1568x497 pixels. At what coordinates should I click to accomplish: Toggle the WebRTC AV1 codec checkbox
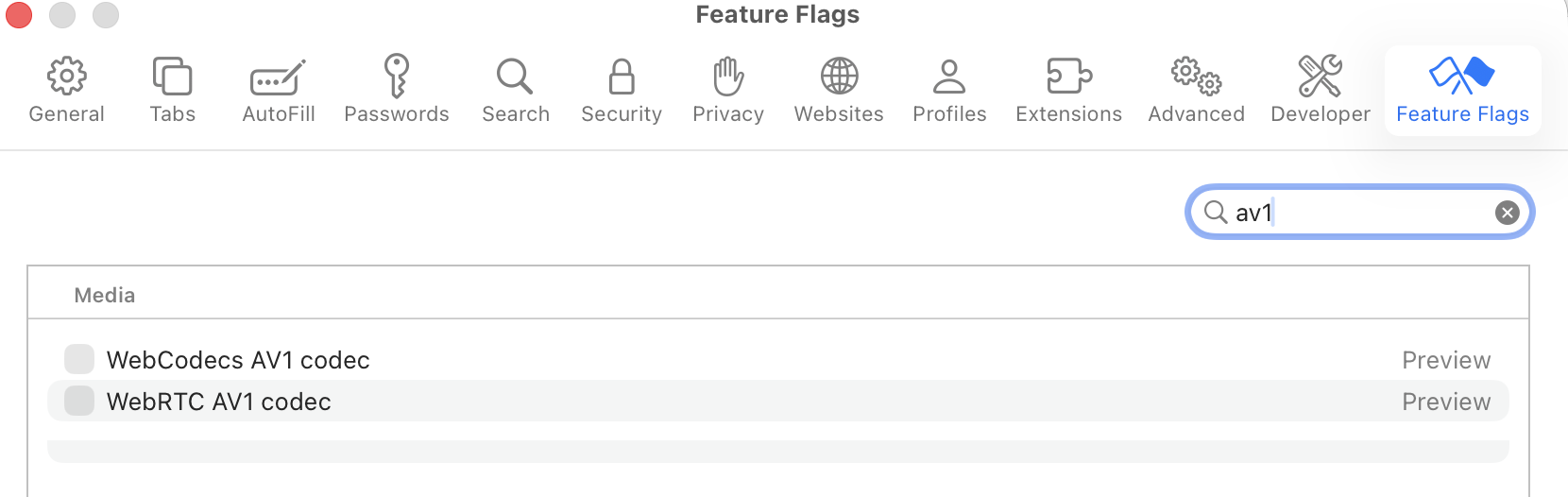(x=79, y=402)
